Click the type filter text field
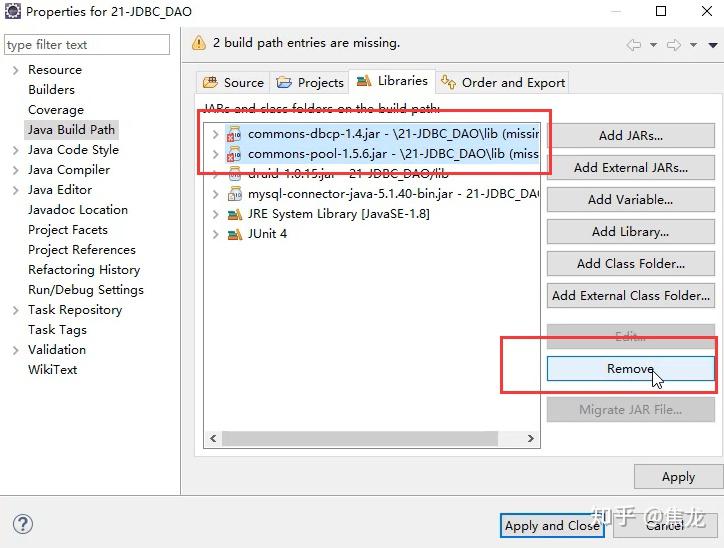Viewport: 724px width, 548px height. click(x=87, y=45)
